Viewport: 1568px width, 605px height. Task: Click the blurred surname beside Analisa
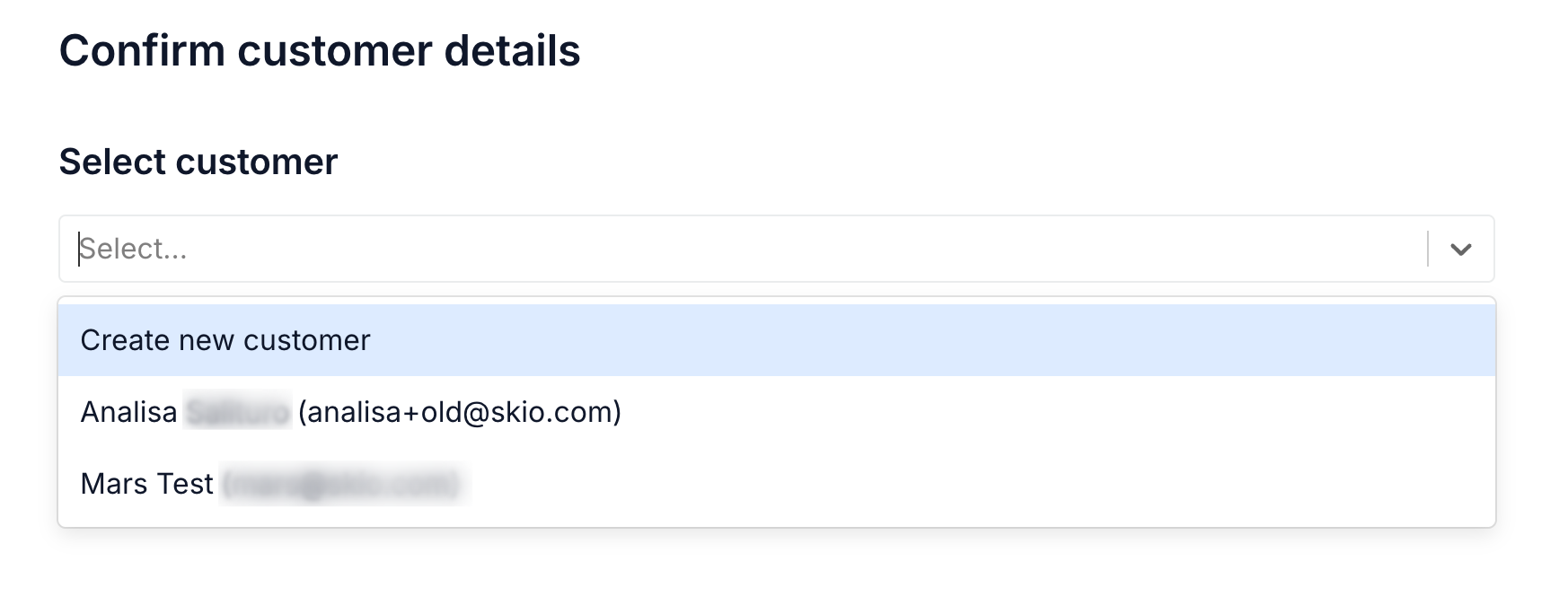point(237,412)
